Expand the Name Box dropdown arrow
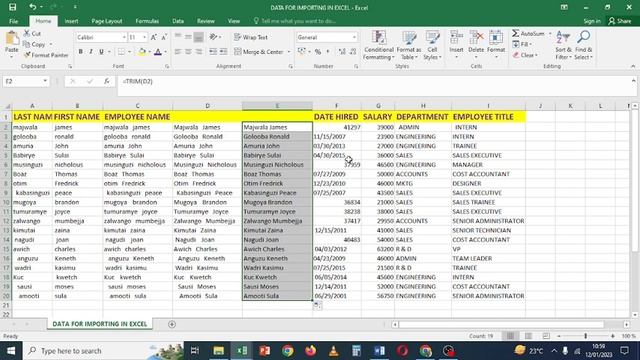Viewport: 640px width, 360px height. click(x=45, y=81)
